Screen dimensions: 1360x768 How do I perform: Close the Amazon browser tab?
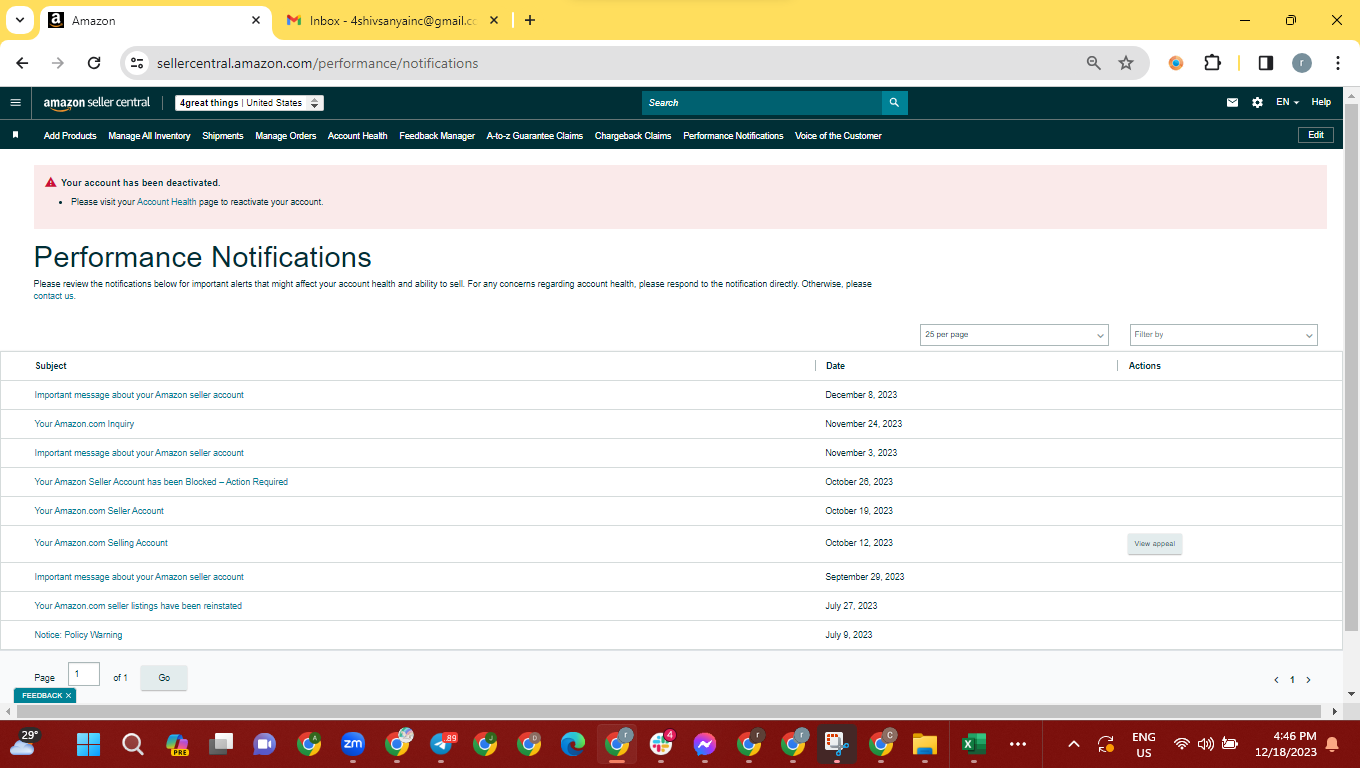256,20
